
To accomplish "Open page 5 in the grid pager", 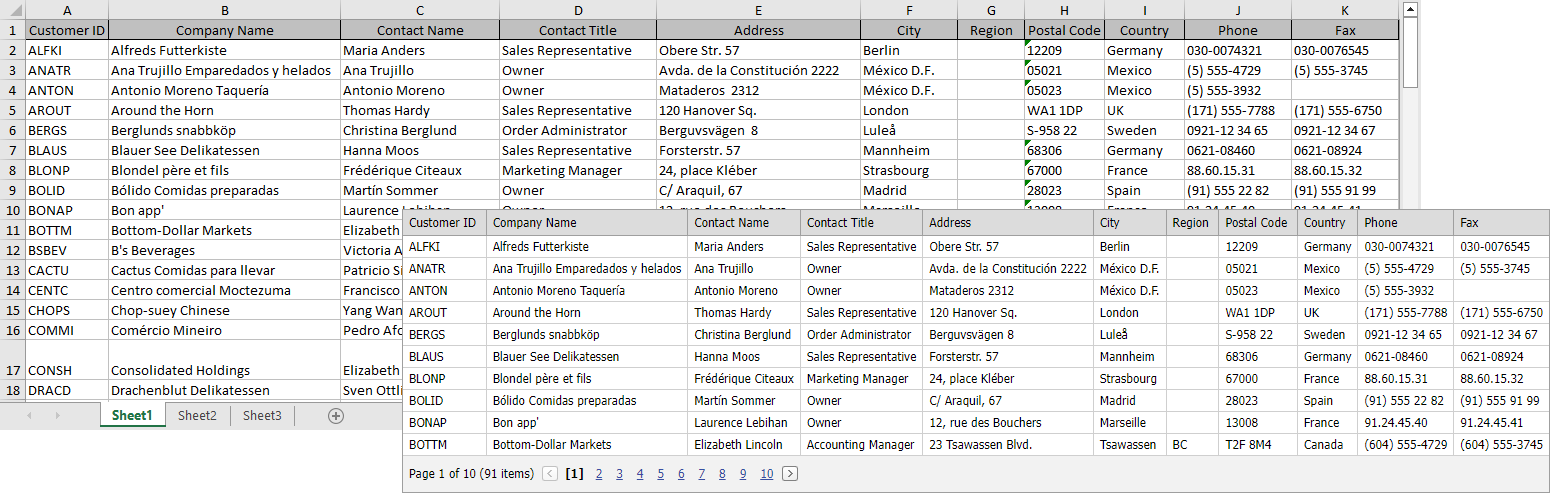I will click(x=660, y=474).
